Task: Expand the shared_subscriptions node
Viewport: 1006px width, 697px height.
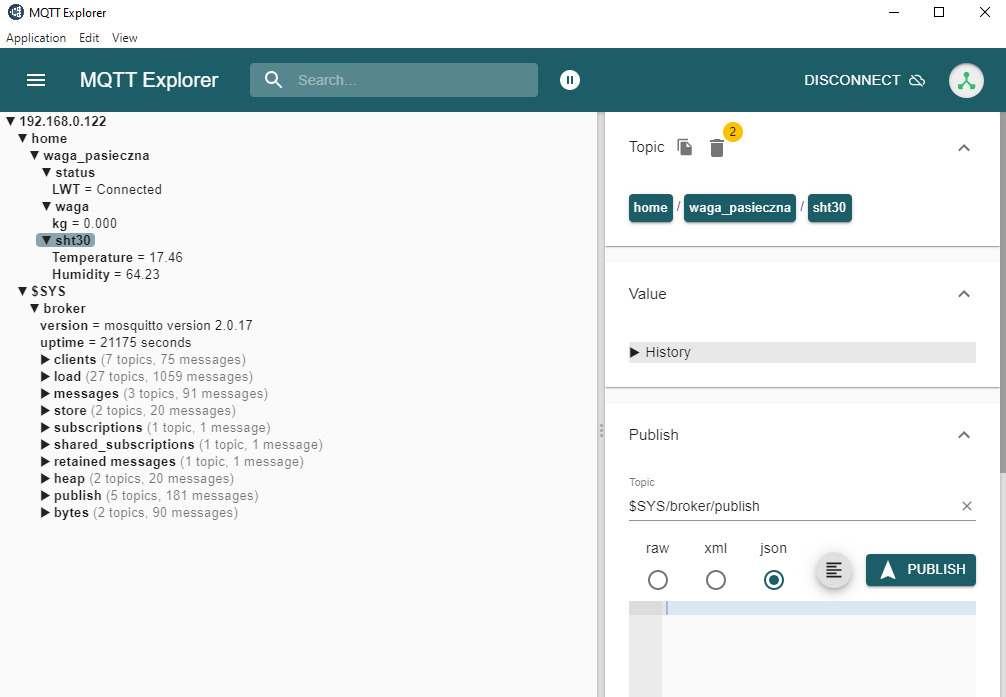Action: point(46,445)
